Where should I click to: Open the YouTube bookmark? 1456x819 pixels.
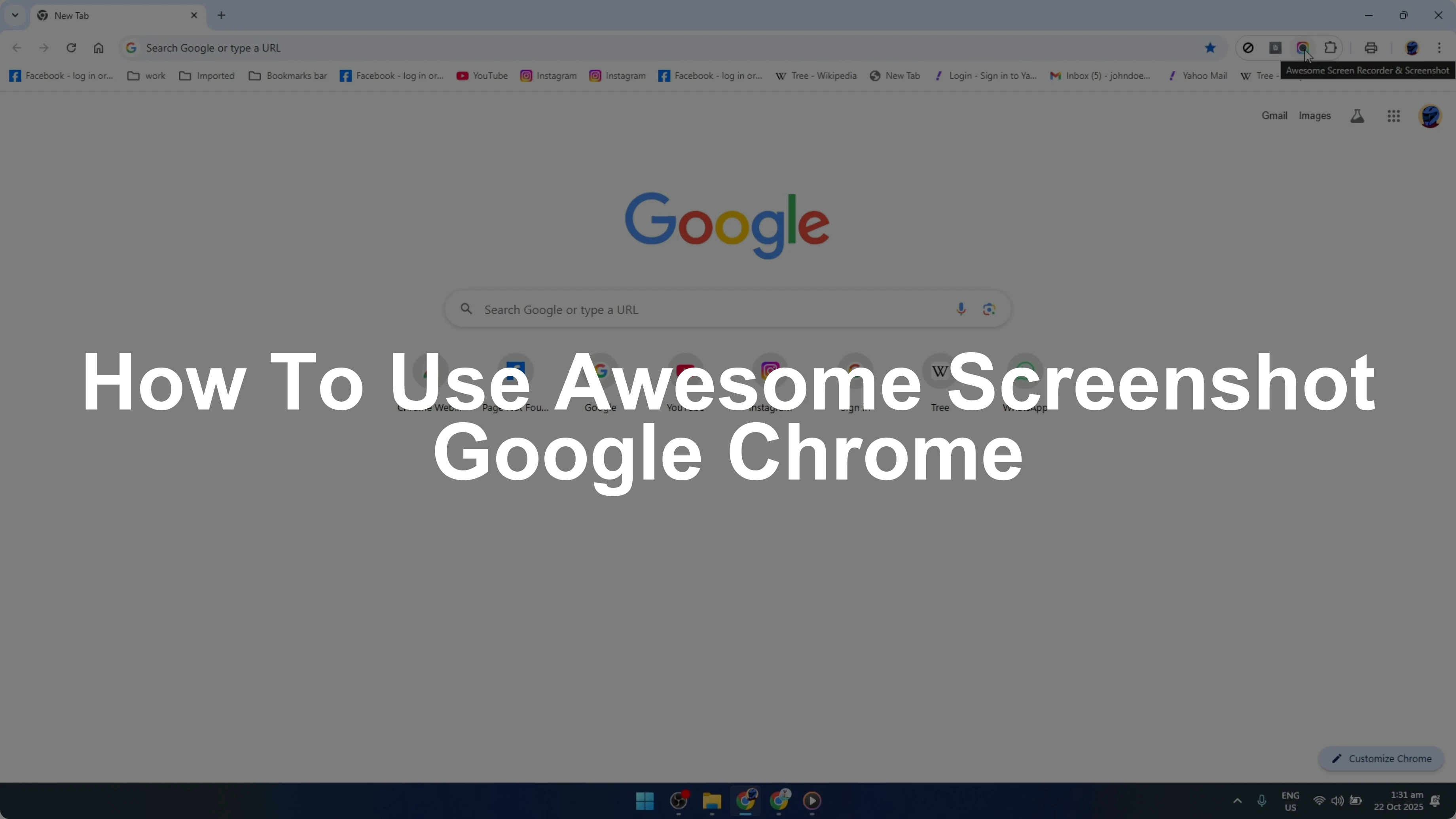tap(482, 76)
